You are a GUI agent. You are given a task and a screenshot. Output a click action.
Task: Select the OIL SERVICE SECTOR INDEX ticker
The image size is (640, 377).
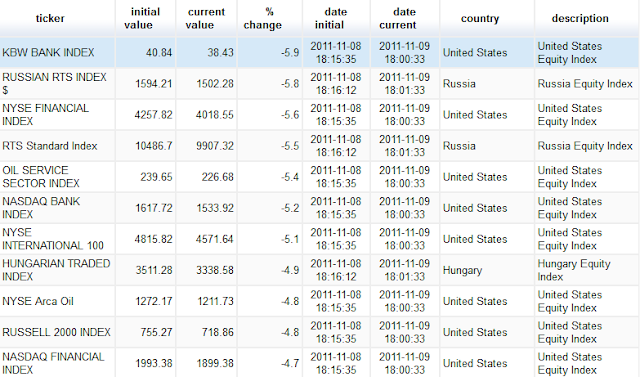click(x=41, y=177)
